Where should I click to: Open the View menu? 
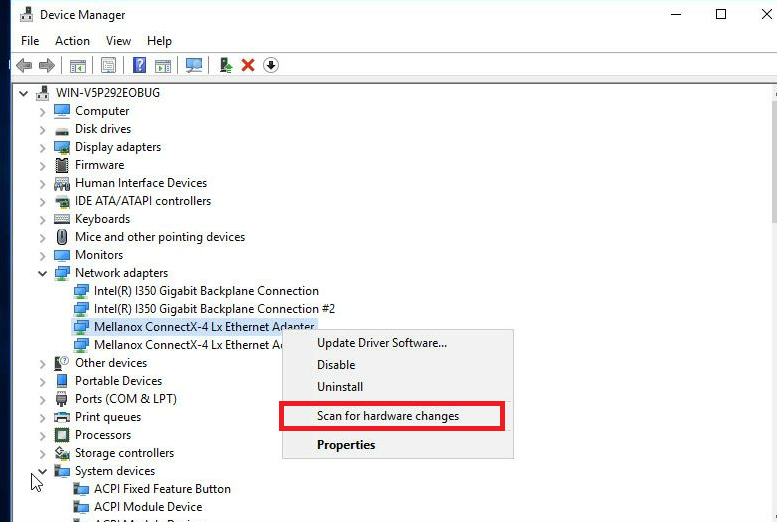(118, 41)
